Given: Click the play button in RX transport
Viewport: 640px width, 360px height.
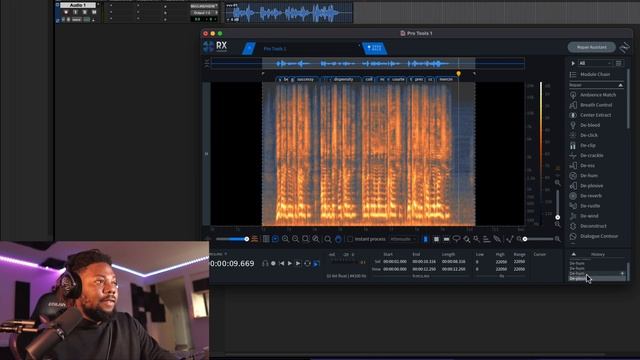Looking at the screenshot, I should pyautogui.click(x=290, y=264).
